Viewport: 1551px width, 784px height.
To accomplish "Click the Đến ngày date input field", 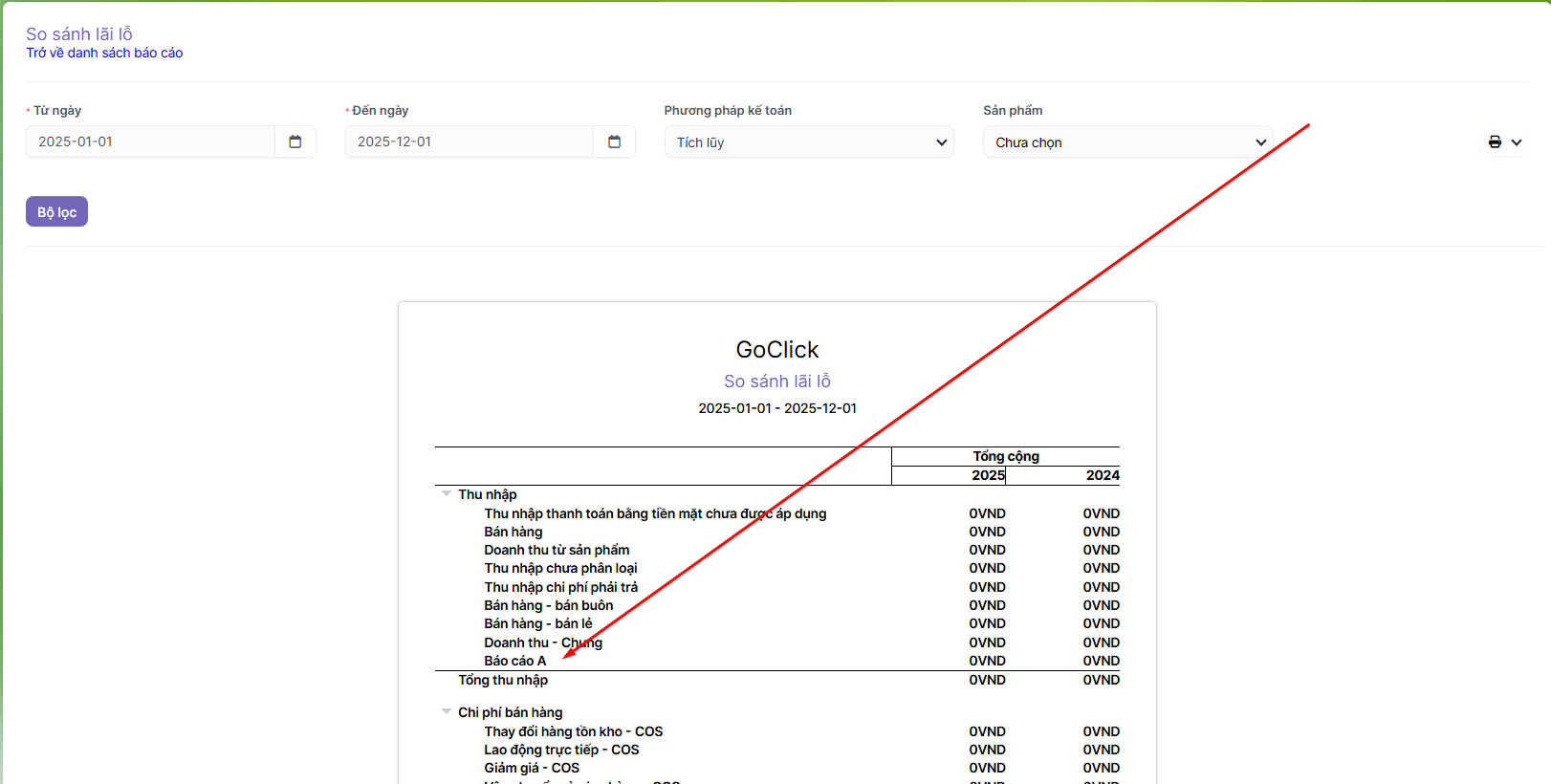I will 470,142.
